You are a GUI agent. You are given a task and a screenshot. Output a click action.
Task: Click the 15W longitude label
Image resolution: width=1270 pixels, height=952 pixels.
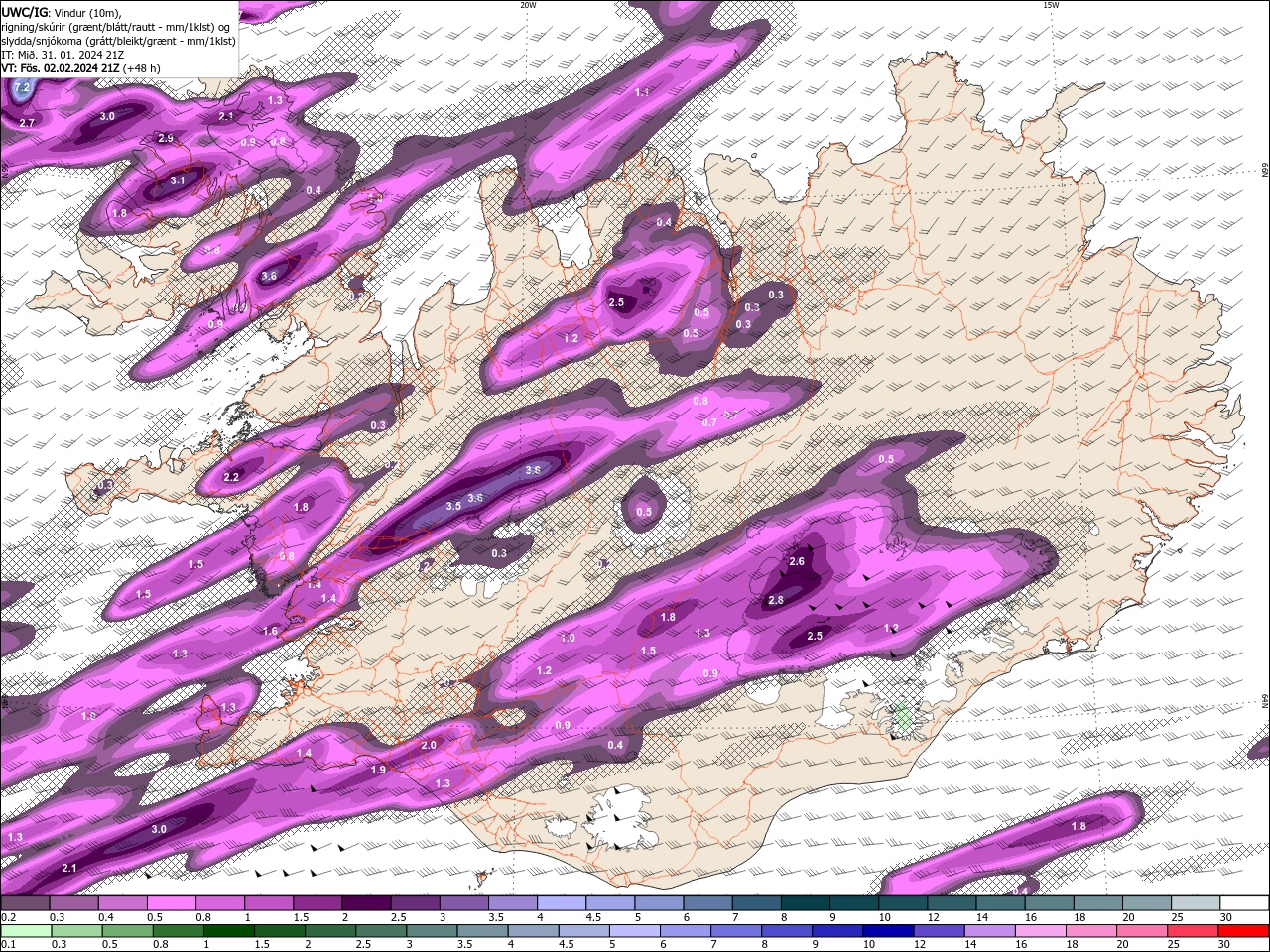coord(1051,5)
